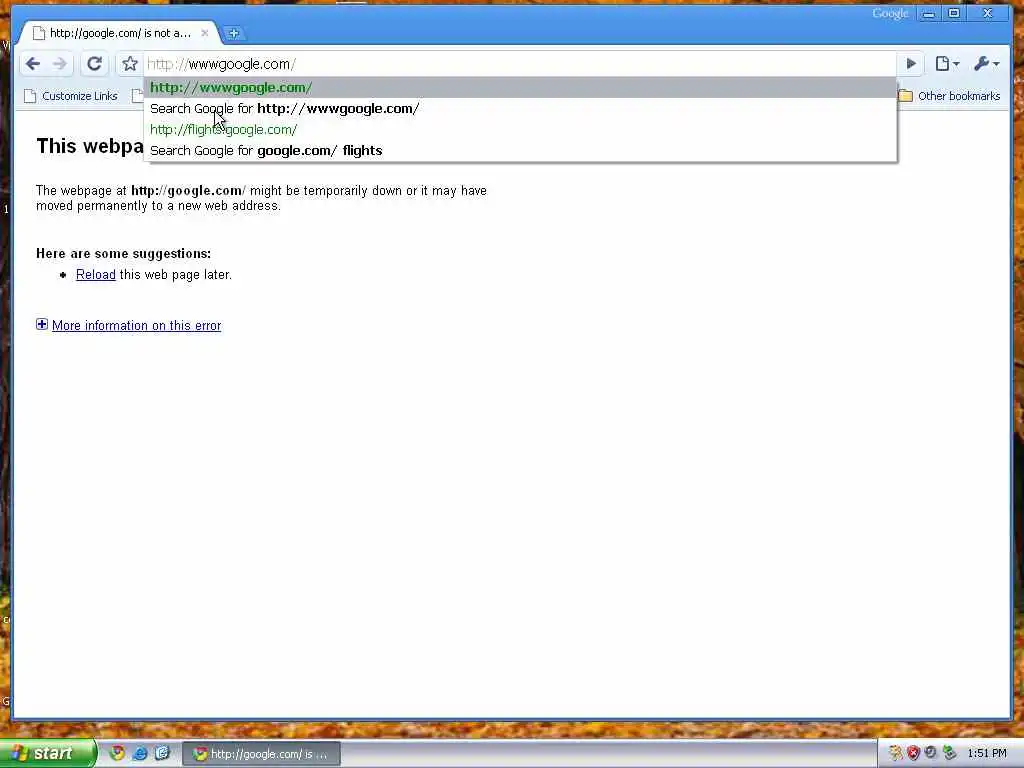The height and width of the screenshot is (768, 1024).
Task: Open the Other bookmarks folder
Action: tap(950, 96)
